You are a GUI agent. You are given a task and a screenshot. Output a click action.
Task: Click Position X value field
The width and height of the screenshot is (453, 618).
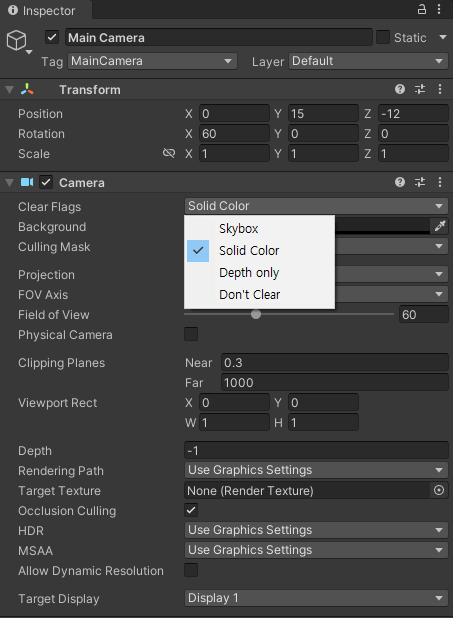(234, 114)
